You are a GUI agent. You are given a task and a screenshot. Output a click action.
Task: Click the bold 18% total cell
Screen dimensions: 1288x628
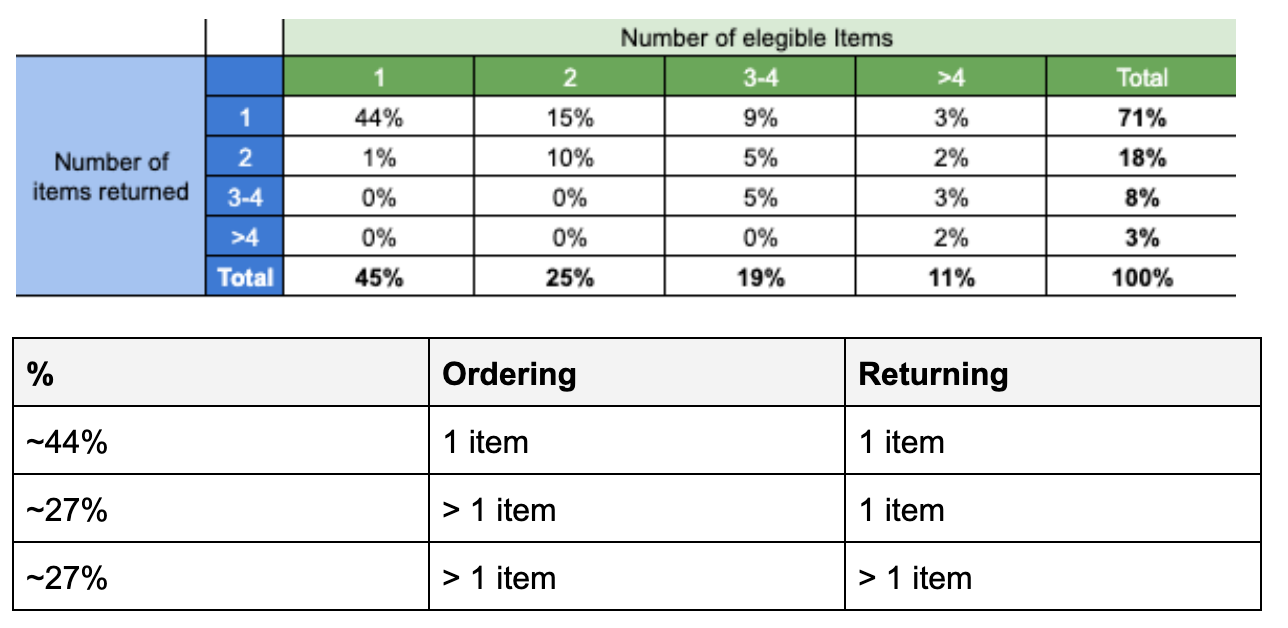point(1140,158)
